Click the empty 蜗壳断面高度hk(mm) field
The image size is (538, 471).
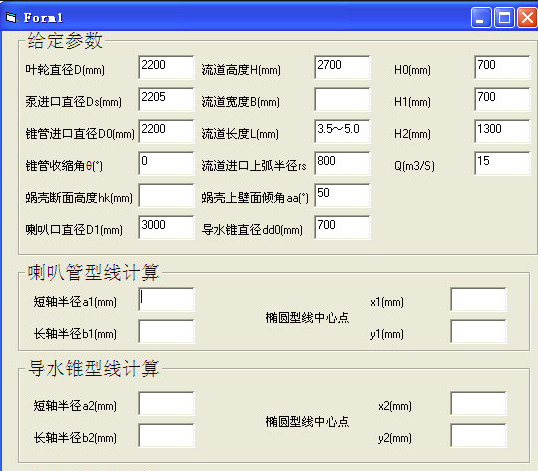click(x=166, y=195)
